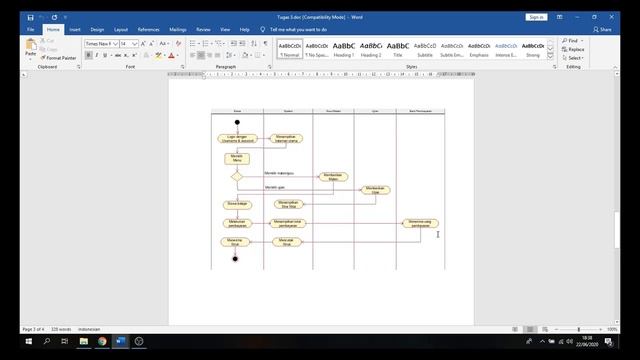This screenshot has height=360, width=640.
Task: Justify the text
Action: coord(218,55)
